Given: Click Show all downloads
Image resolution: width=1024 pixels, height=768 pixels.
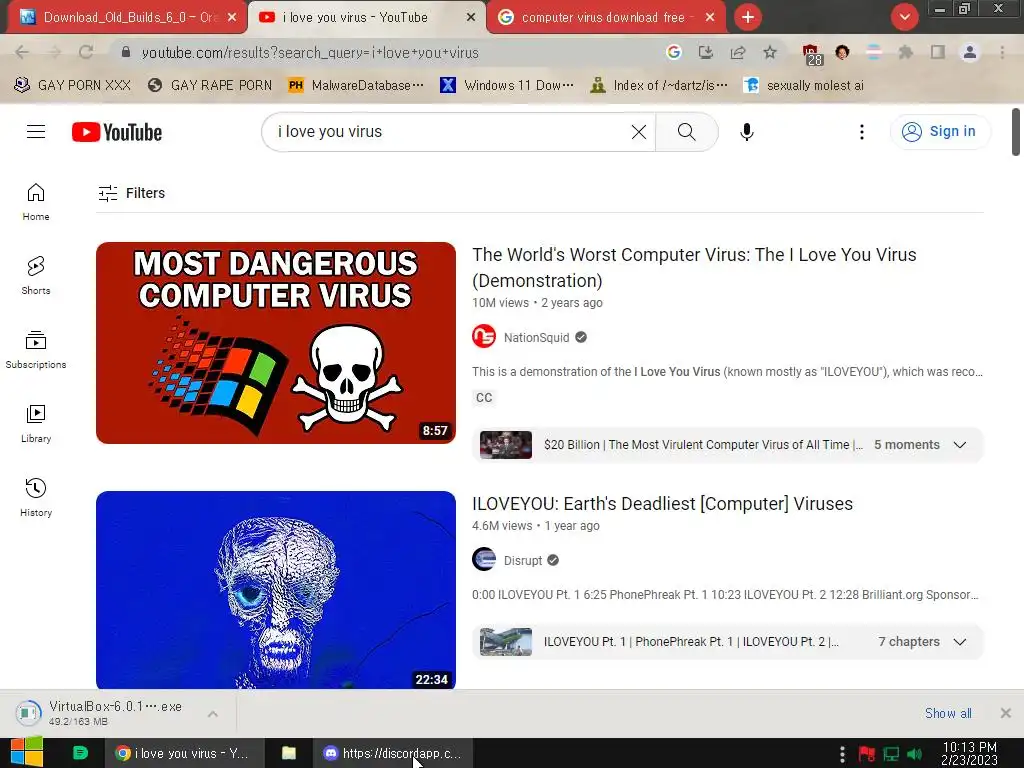Looking at the screenshot, I should [x=948, y=713].
